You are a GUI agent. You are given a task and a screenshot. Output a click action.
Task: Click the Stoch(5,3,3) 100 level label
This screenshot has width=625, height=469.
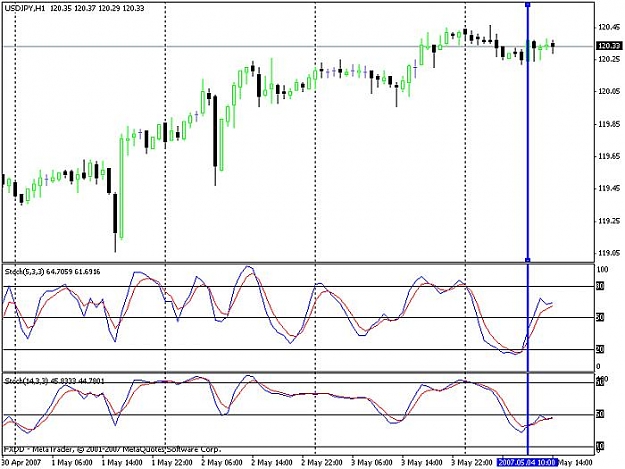(x=602, y=270)
